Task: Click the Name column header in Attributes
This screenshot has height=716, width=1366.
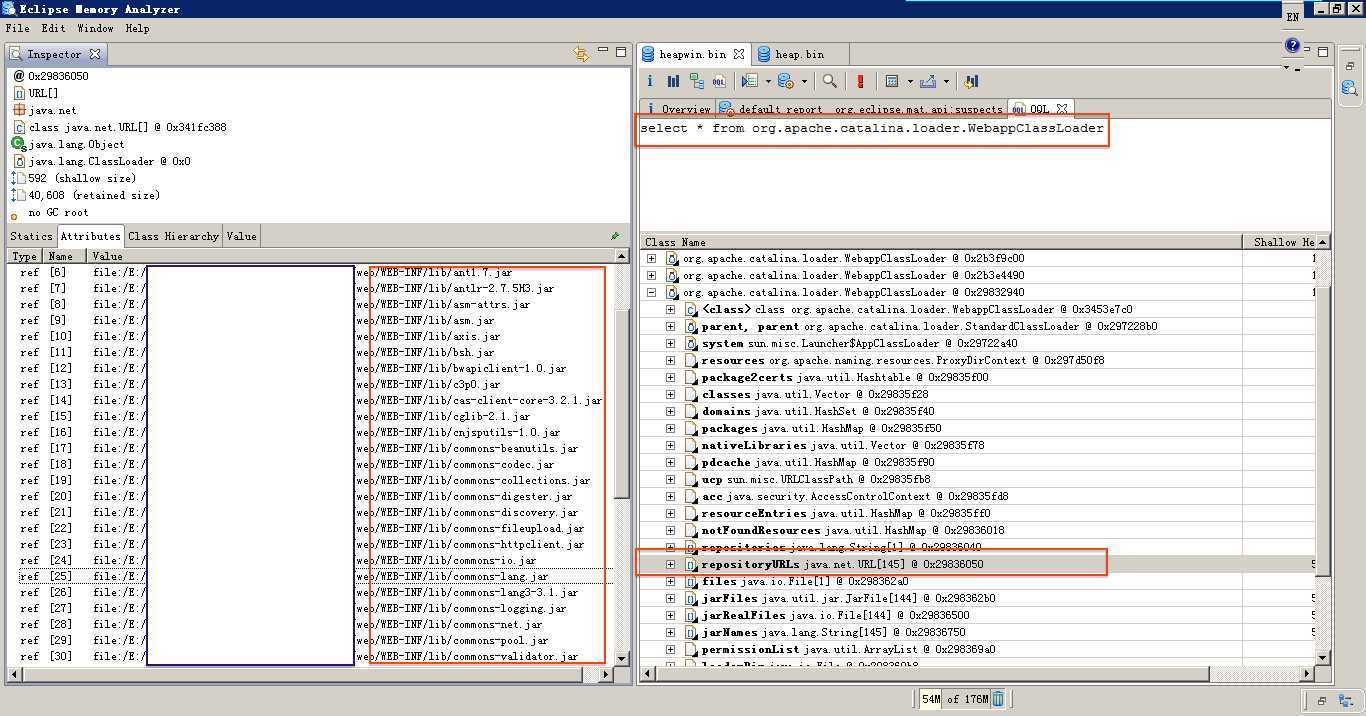Action: [x=65, y=256]
